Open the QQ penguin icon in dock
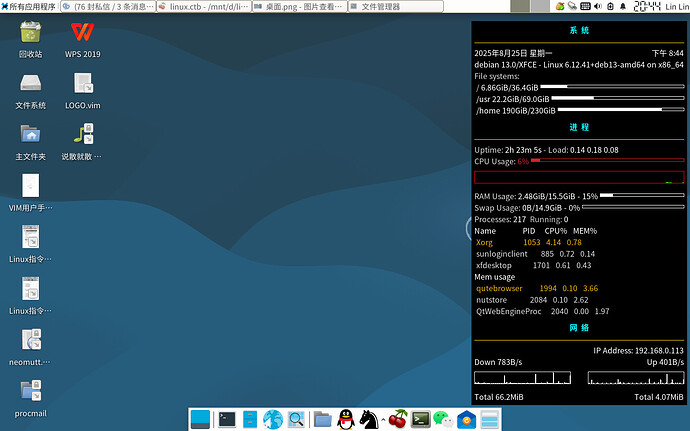 pyautogui.click(x=346, y=420)
